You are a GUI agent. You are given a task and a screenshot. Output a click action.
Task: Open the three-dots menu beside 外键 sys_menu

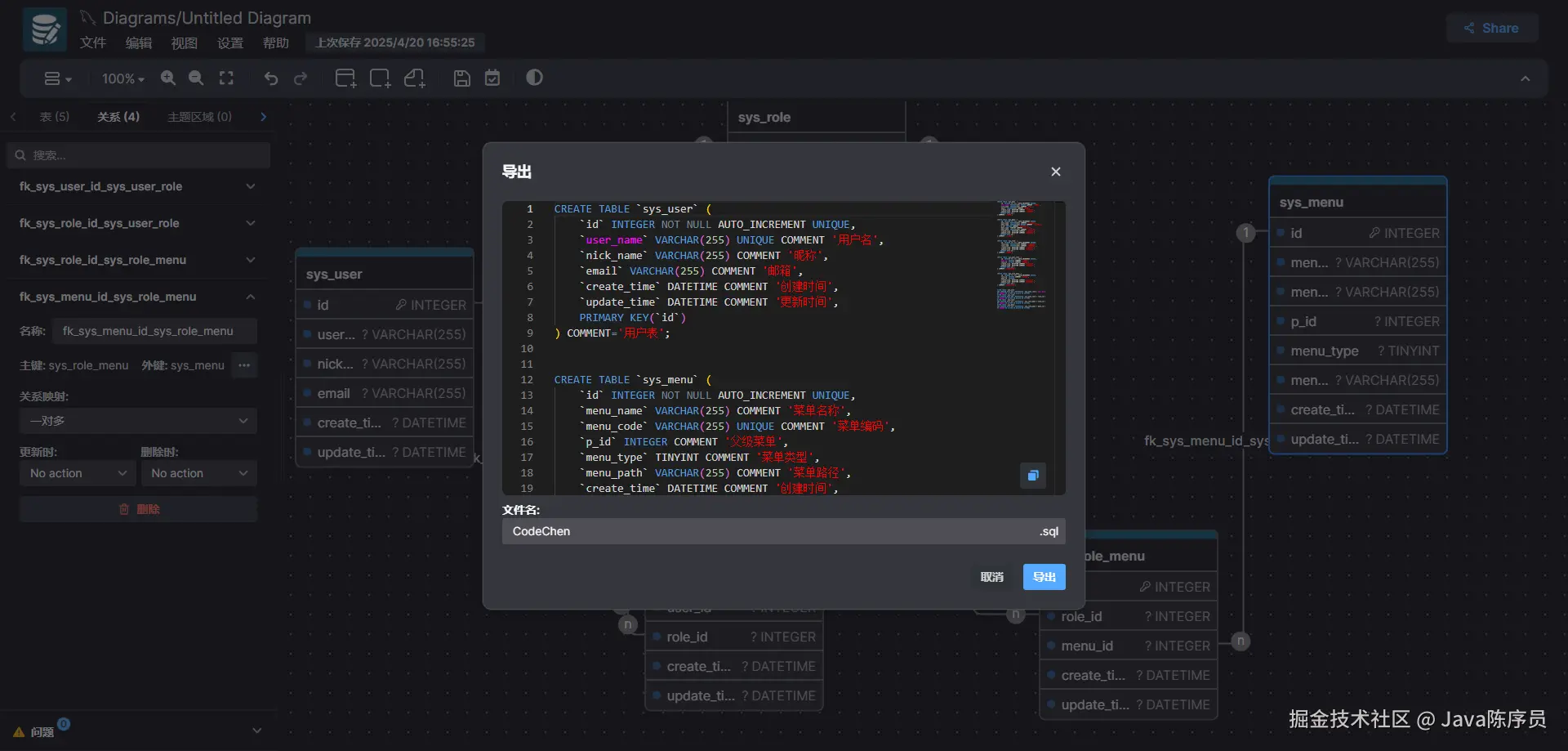pyautogui.click(x=244, y=365)
